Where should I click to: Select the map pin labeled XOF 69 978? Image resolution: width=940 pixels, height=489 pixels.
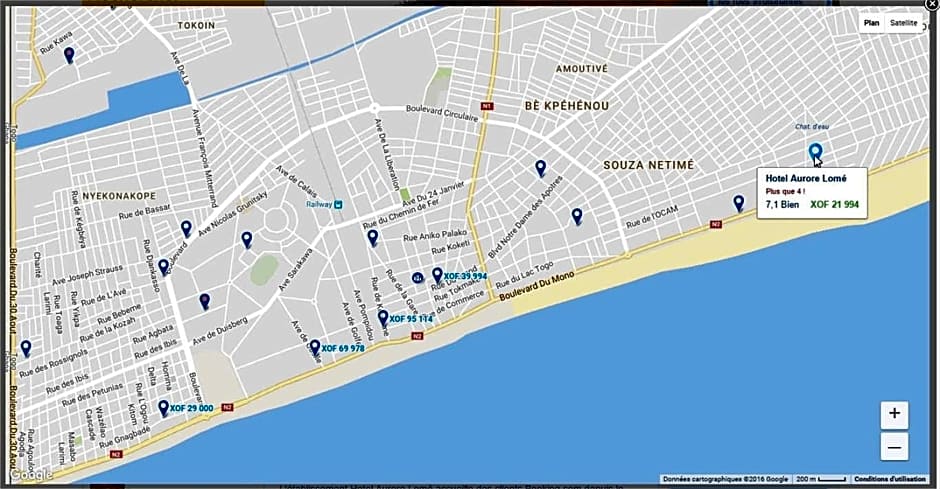[315, 347]
